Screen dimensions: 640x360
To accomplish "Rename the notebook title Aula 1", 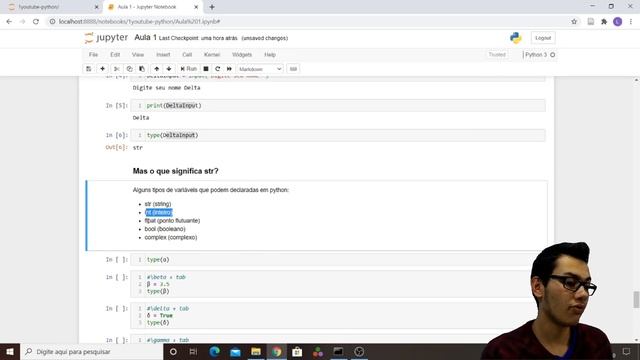I will coord(146,38).
